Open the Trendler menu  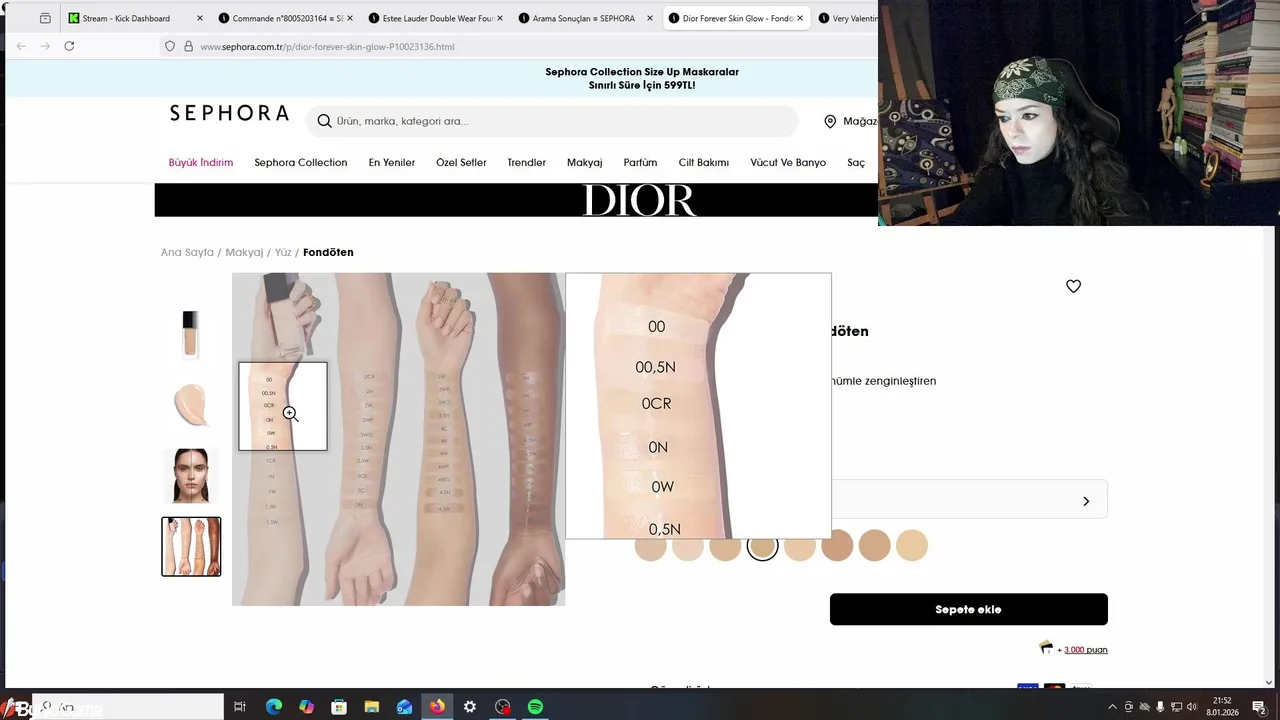pyautogui.click(x=527, y=162)
